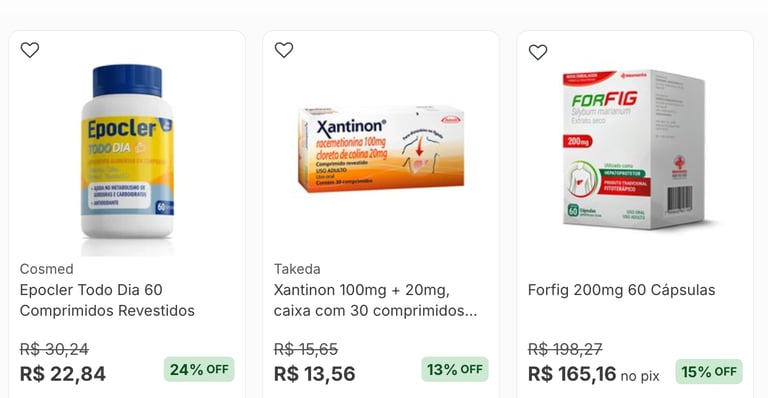Viewport: 768px width, 398px height.
Task: Click the 15% OFF discount badge
Action: (x=709, y=372)
